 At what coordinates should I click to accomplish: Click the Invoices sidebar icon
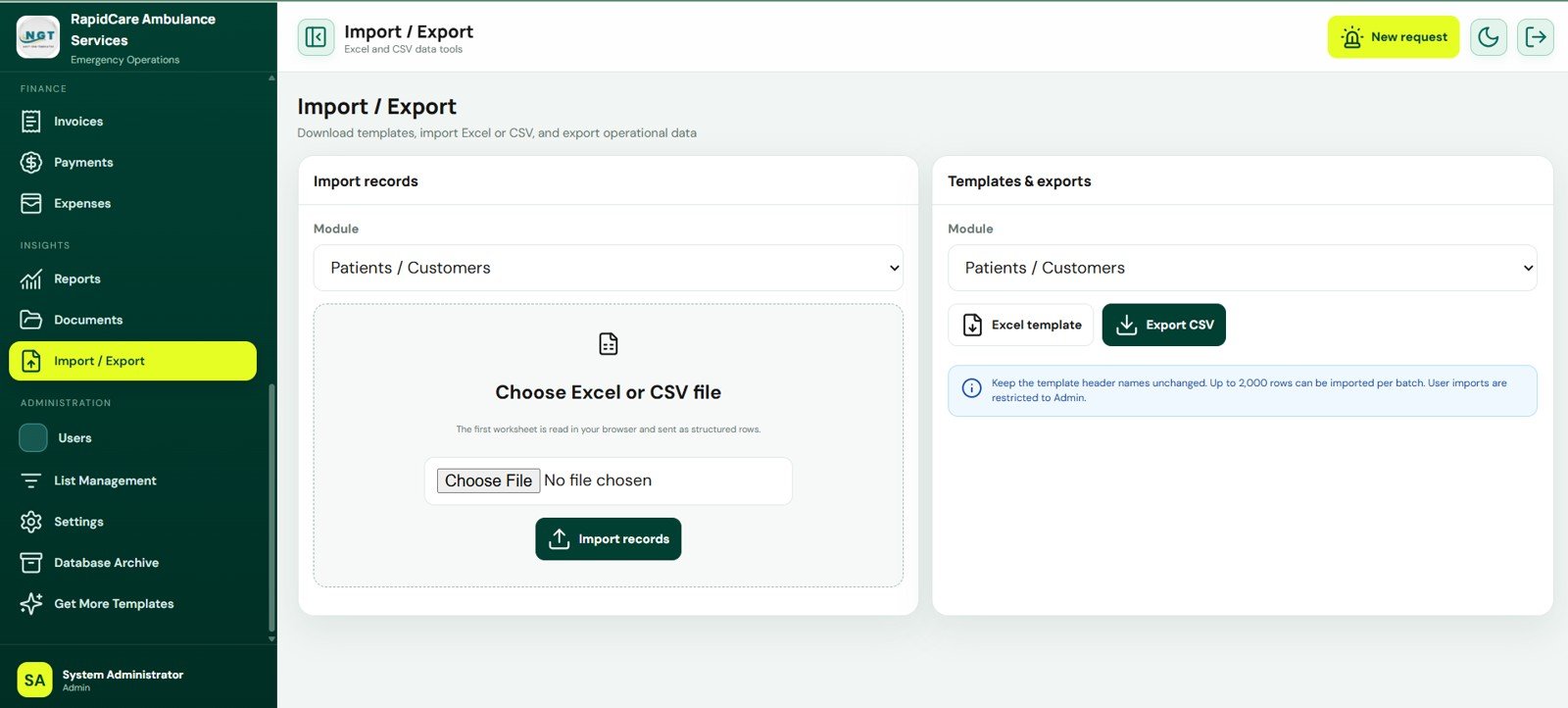(x=31, y=122)
